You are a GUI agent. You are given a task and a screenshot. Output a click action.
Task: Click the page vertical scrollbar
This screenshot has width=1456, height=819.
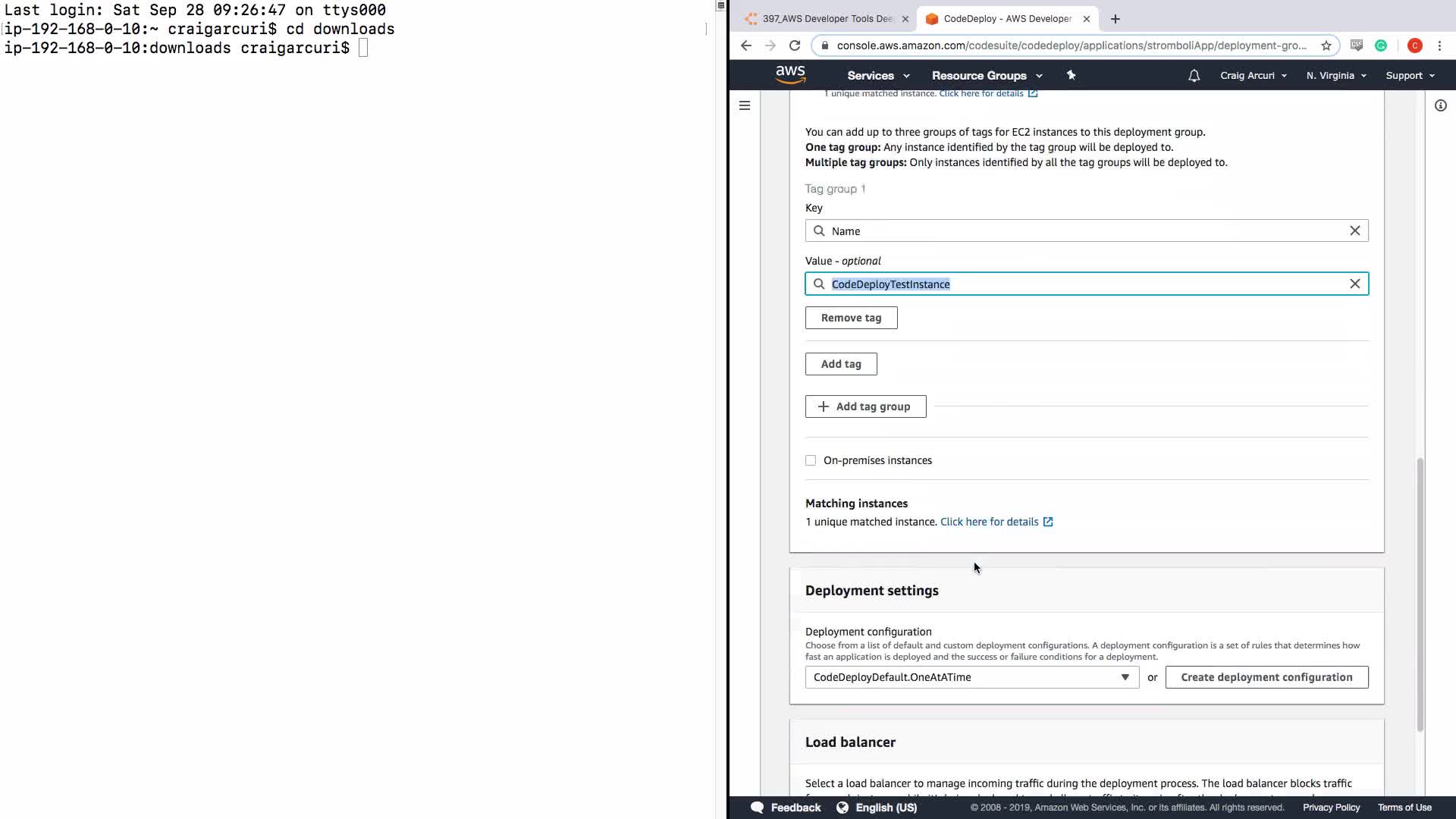[1420, 591]
